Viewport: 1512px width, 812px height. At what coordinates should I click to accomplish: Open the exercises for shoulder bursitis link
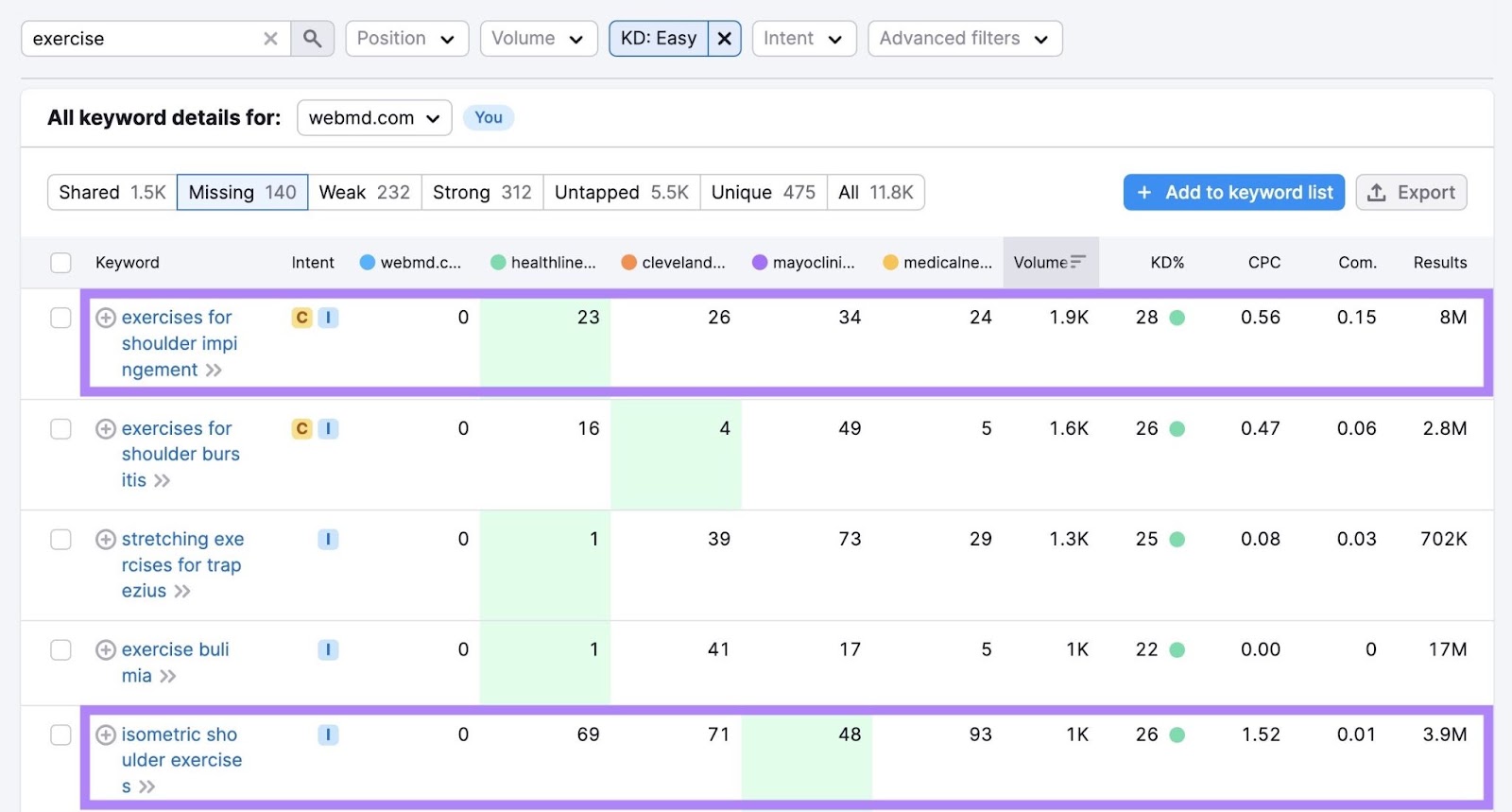point(180,454)
